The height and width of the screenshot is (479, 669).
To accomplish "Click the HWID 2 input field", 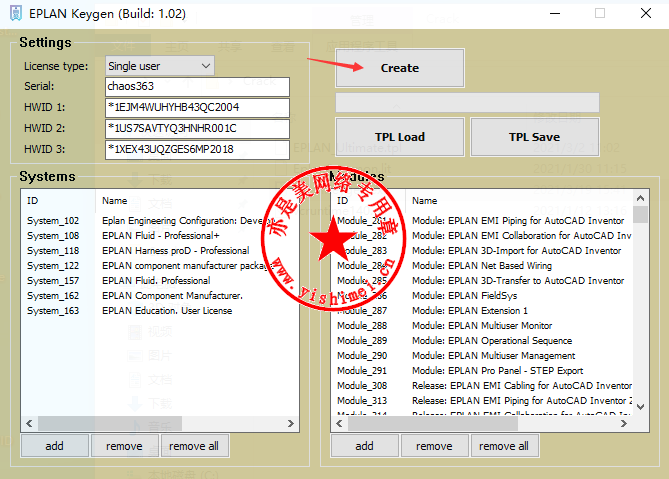I will (198, 128).
